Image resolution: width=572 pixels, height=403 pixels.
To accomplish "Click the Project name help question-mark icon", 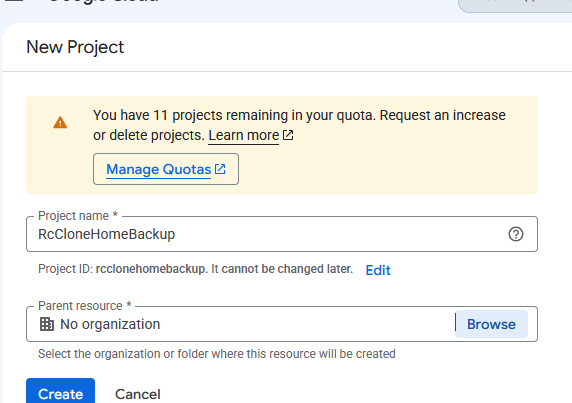I will coord(515,234).
